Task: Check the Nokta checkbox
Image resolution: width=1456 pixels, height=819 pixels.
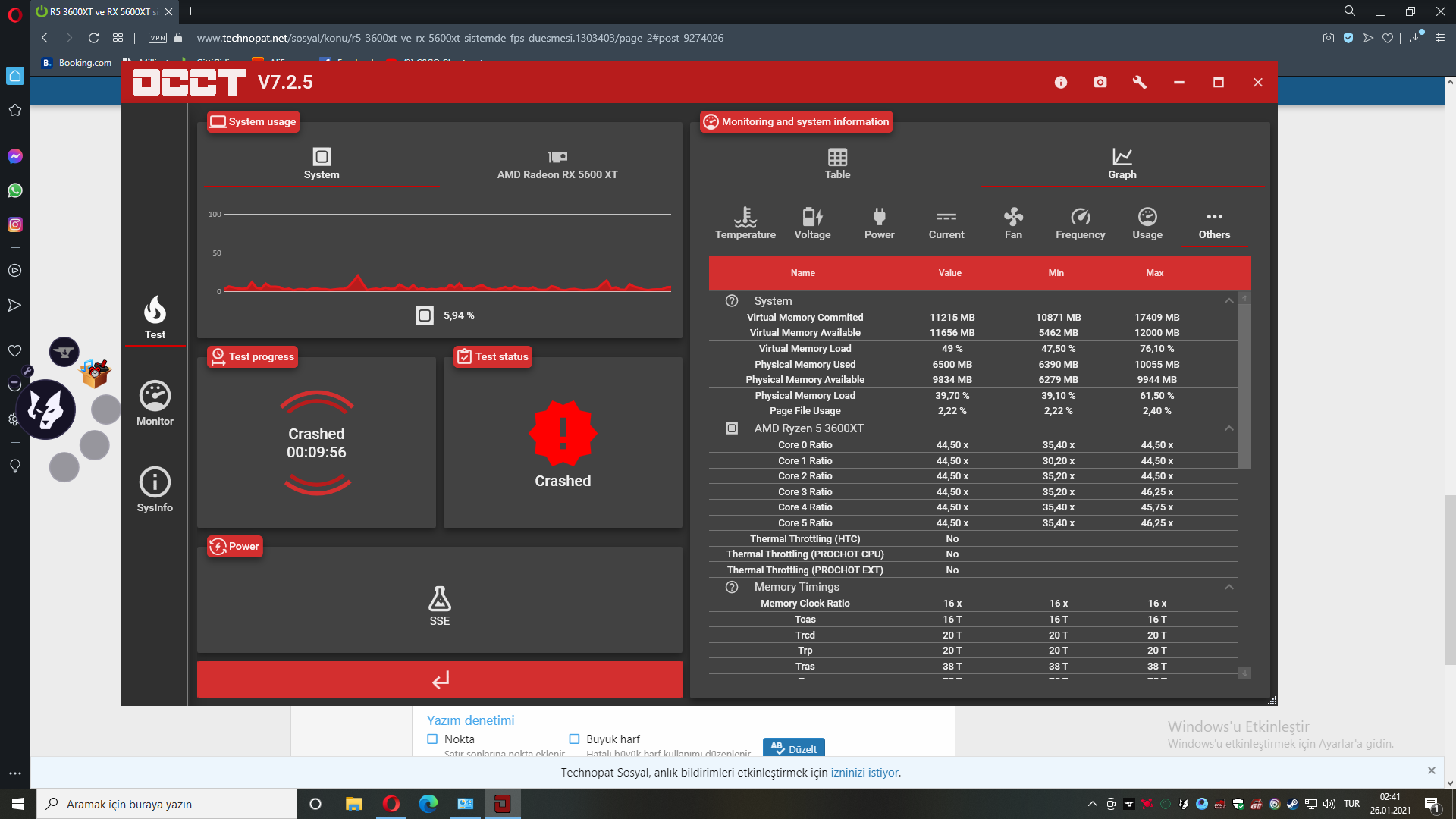Action: 432,739
